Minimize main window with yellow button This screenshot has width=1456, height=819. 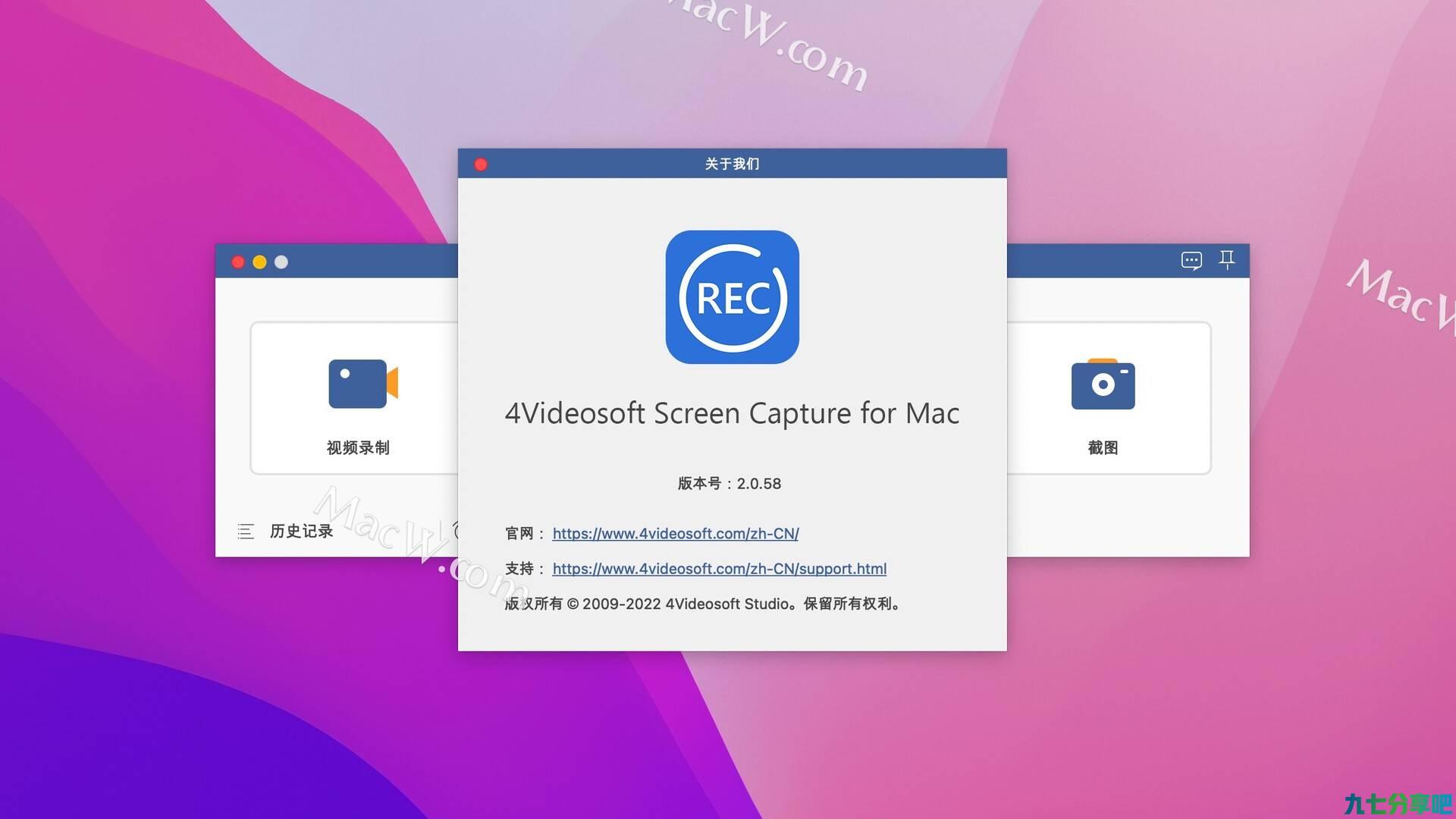(259, 262)
